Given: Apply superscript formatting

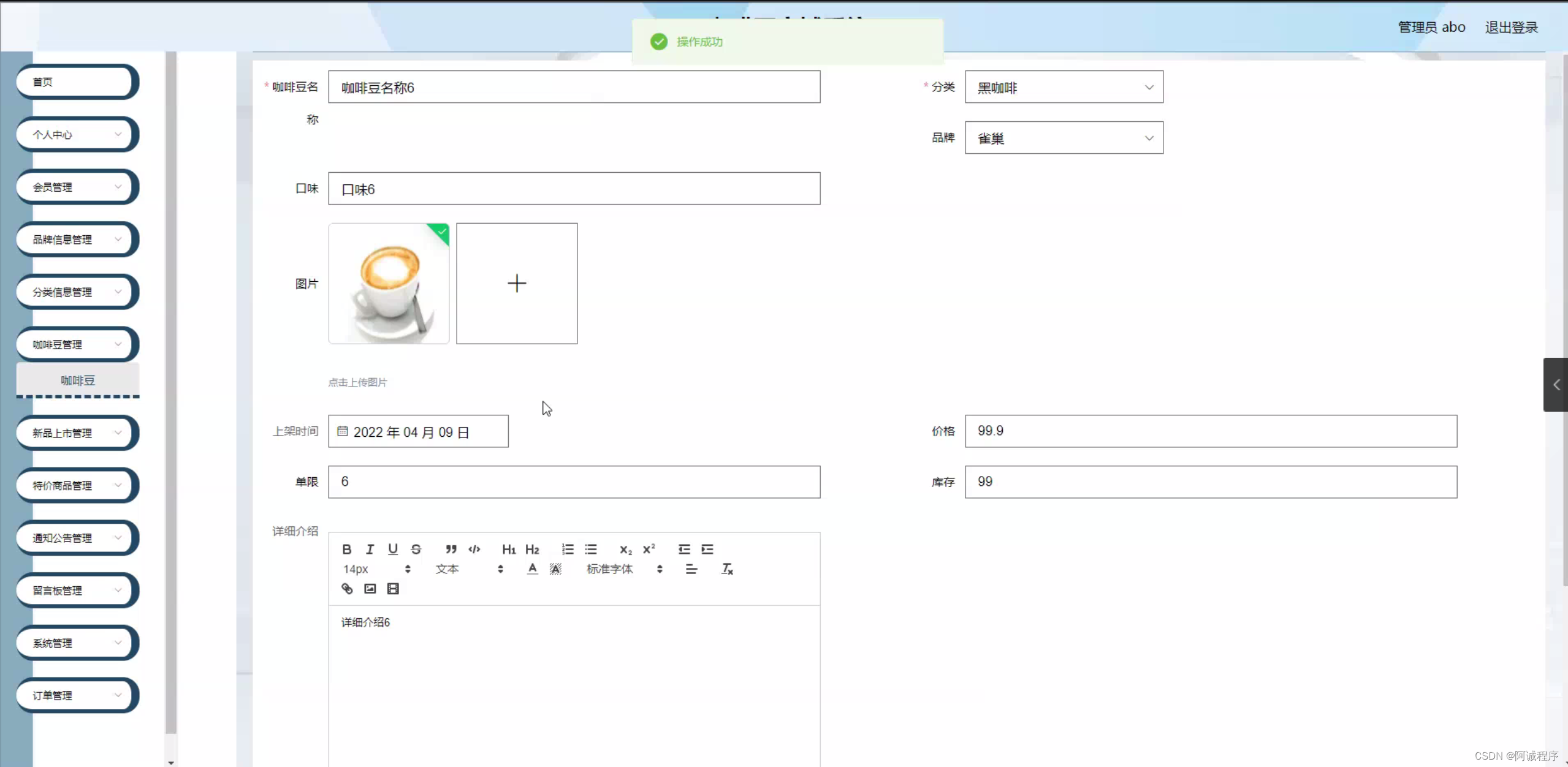Looking at the screenshot, I should pyautogui.click(x=649, y=549).
